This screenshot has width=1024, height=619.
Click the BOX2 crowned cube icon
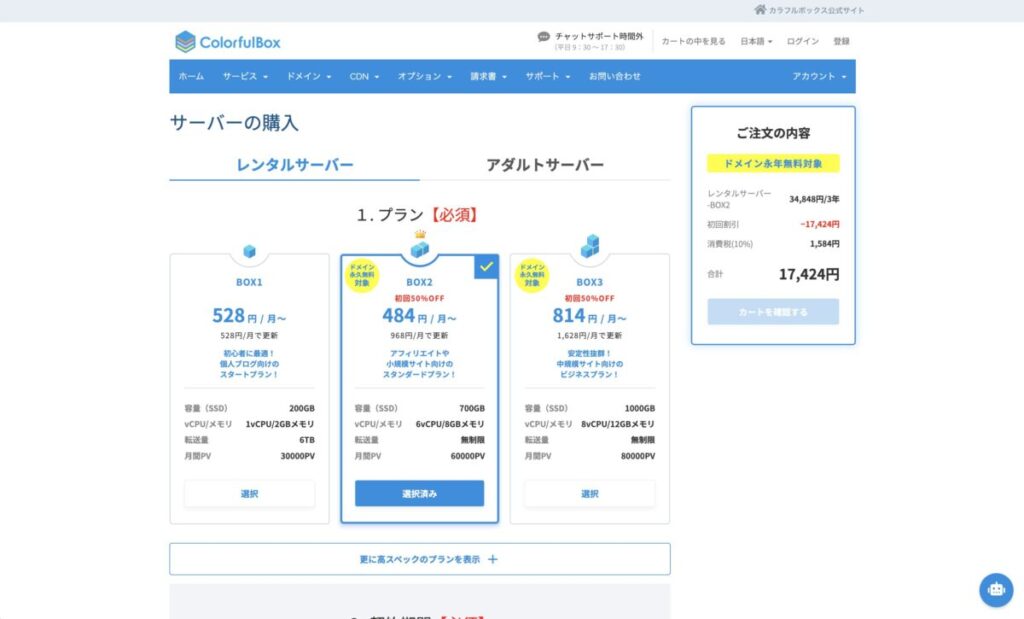point(419,248)
